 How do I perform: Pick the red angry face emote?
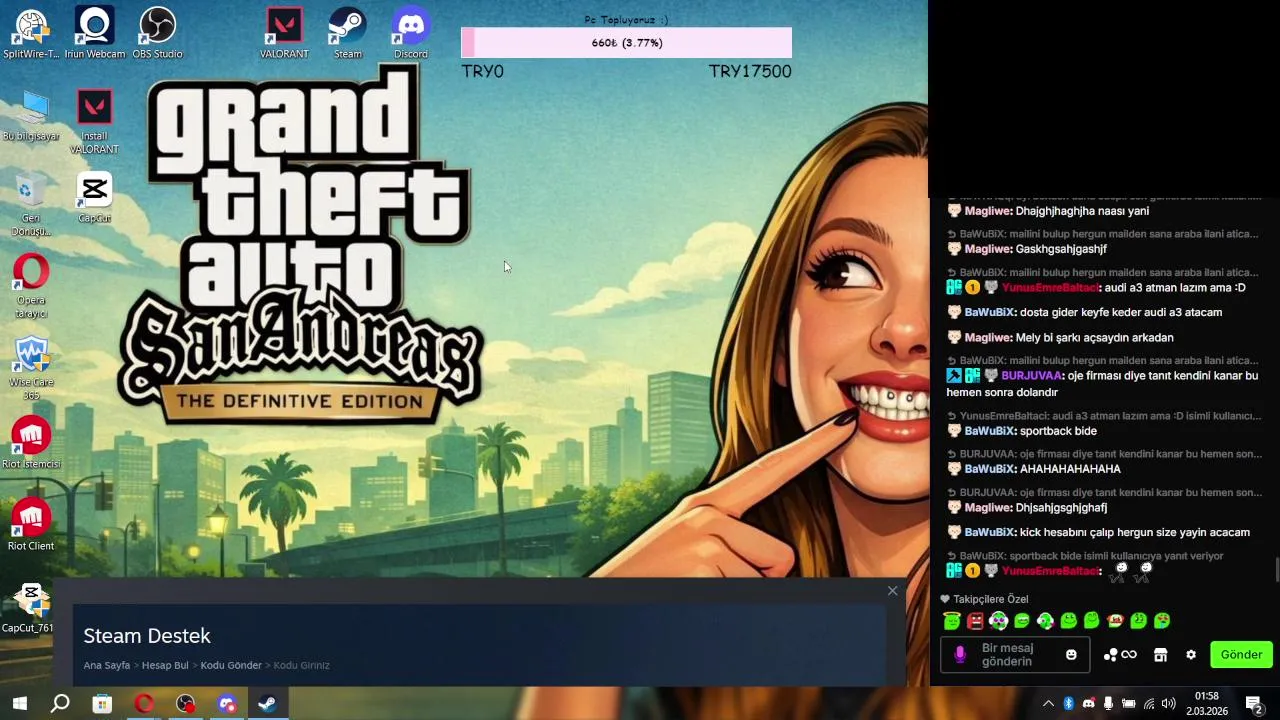pyautogui.click(x=975, y=621)
